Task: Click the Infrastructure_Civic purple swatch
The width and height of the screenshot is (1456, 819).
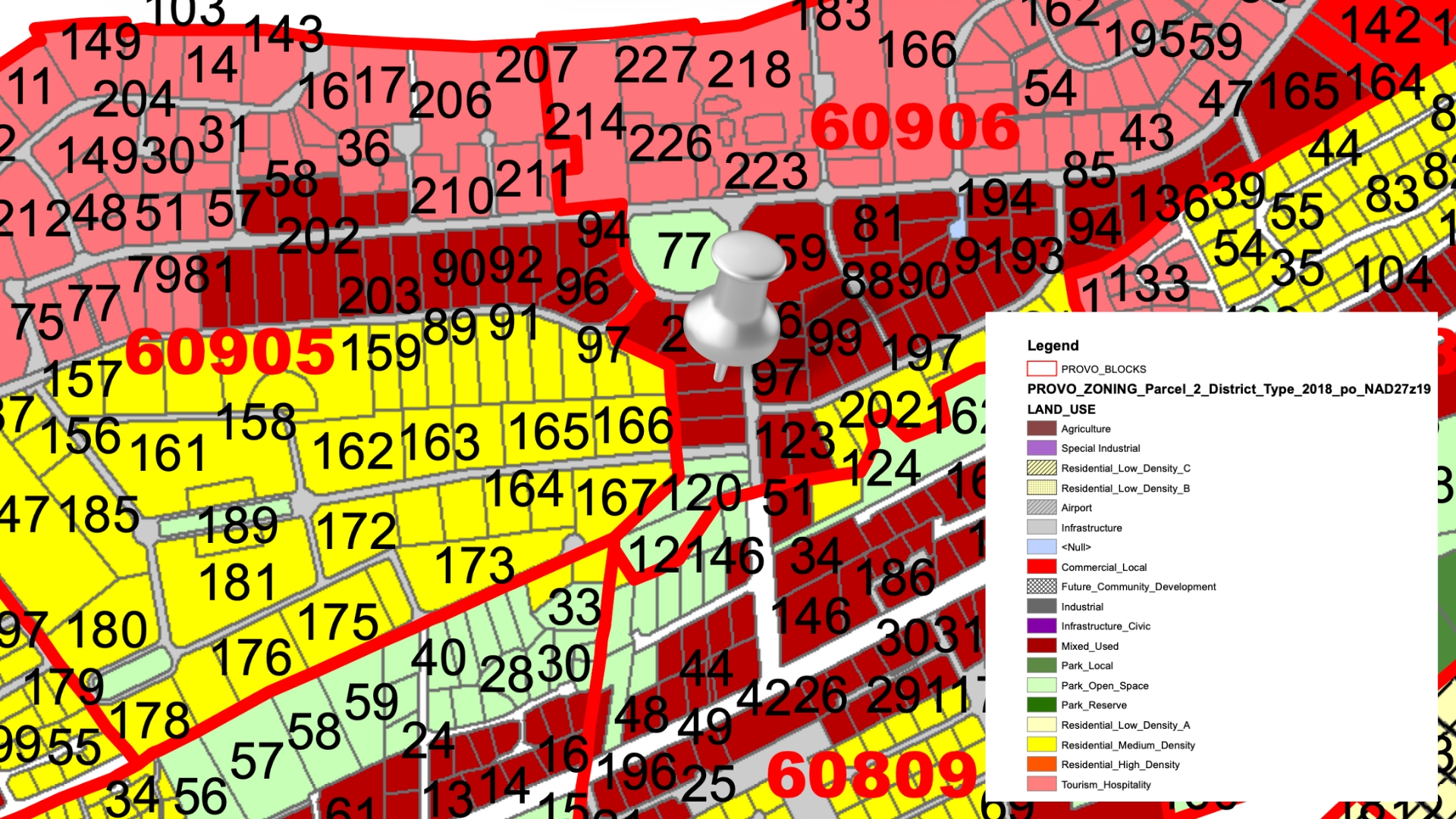Action: click(1041, 626)
